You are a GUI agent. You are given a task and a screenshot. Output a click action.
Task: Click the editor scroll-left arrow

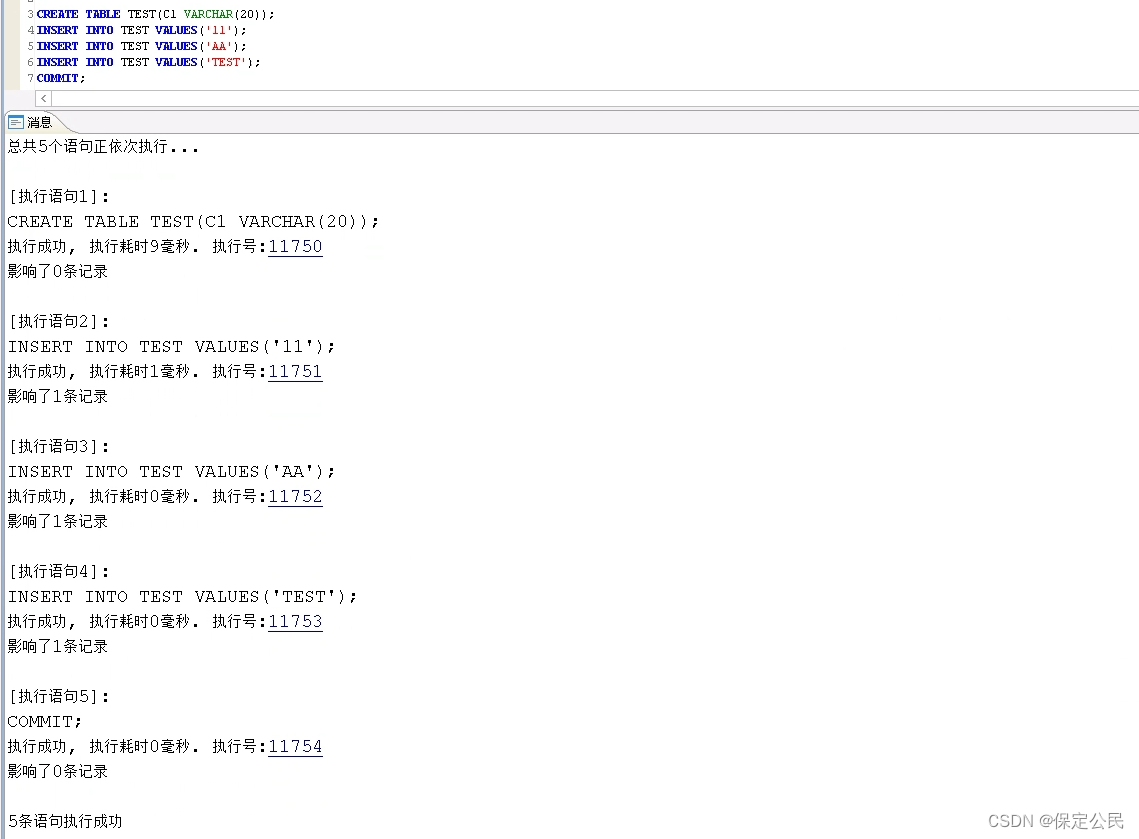click(44, 98)
